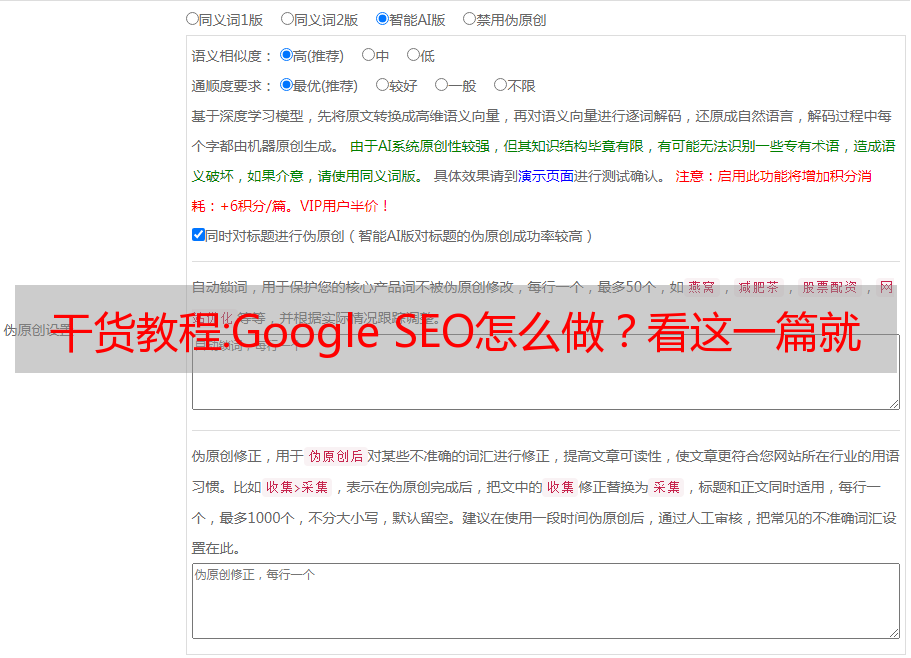Click the 伪原创后 highlighted tag

click(336, 456)
